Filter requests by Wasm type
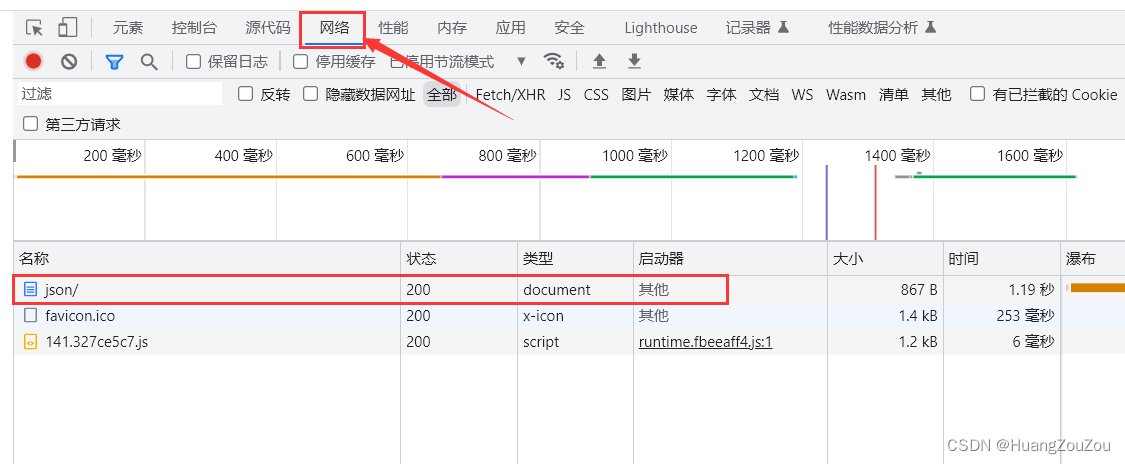Viewport: 1125px width, 464px height. (x=846, y=95)
